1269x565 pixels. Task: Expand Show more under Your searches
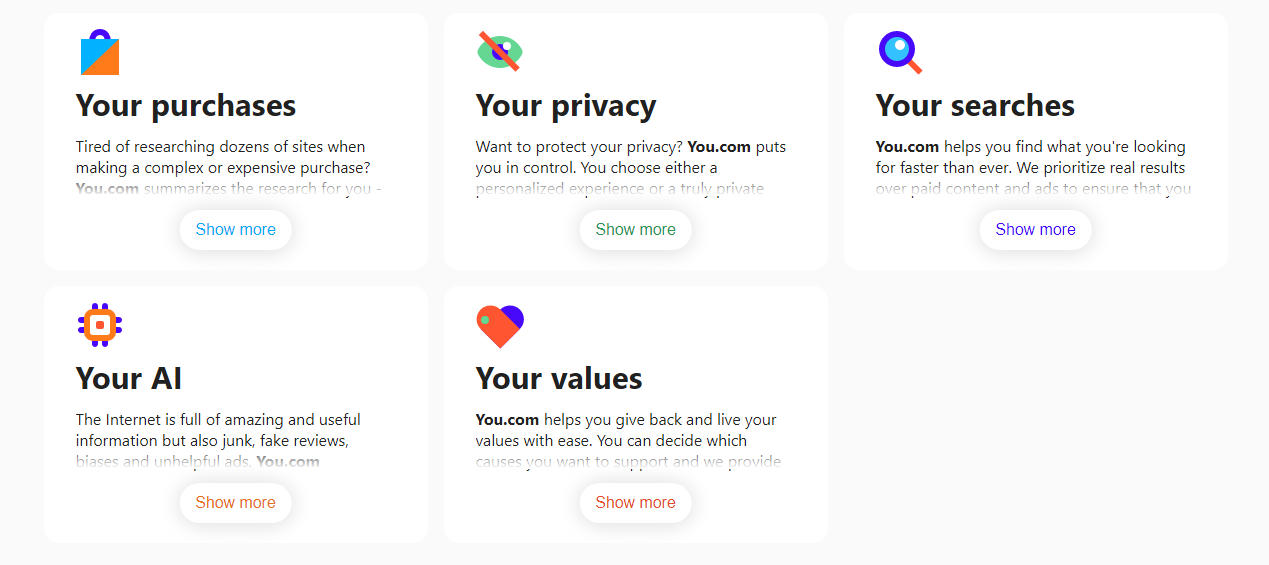point(1035,230)
